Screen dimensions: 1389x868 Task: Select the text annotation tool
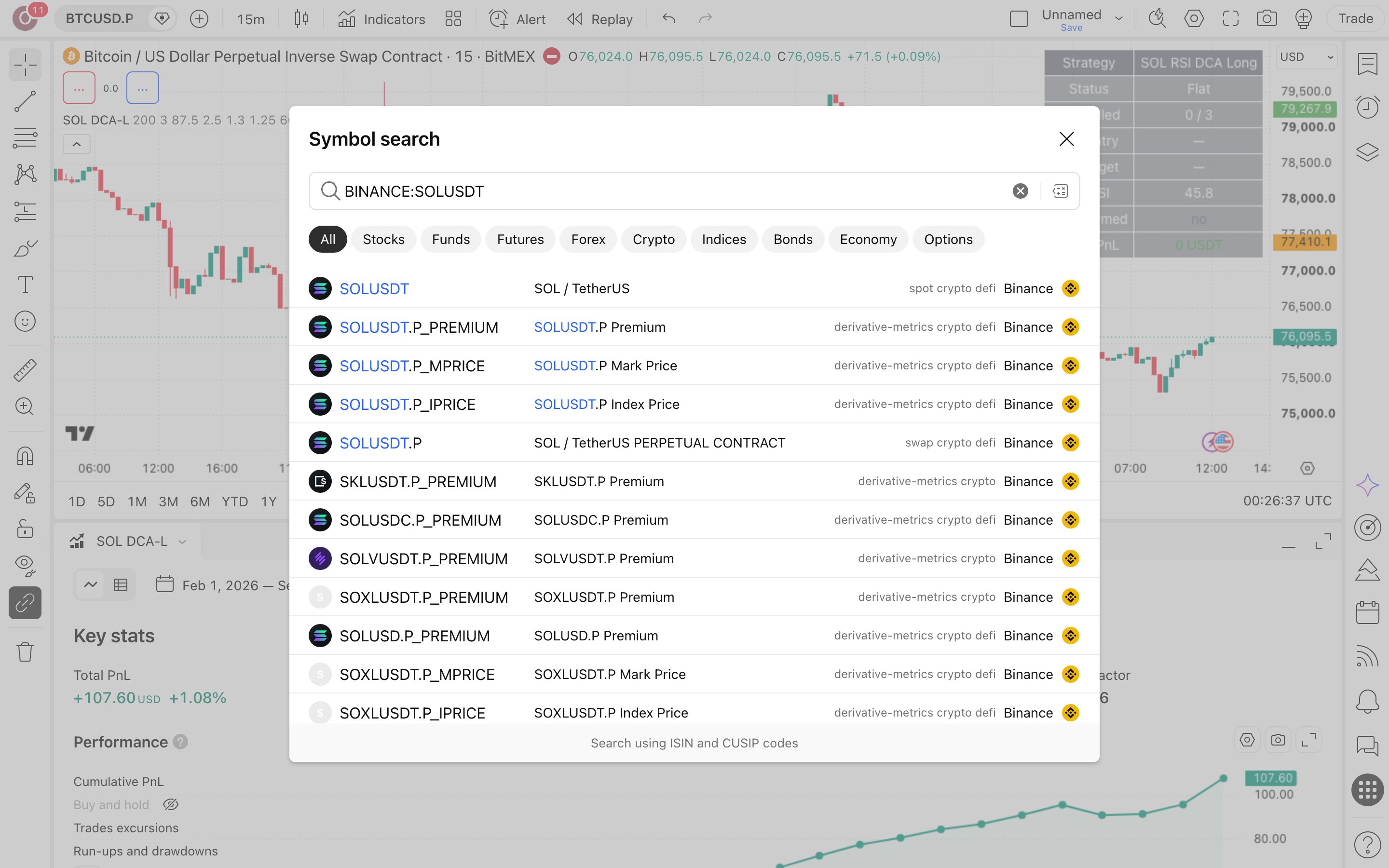point(25,284)
